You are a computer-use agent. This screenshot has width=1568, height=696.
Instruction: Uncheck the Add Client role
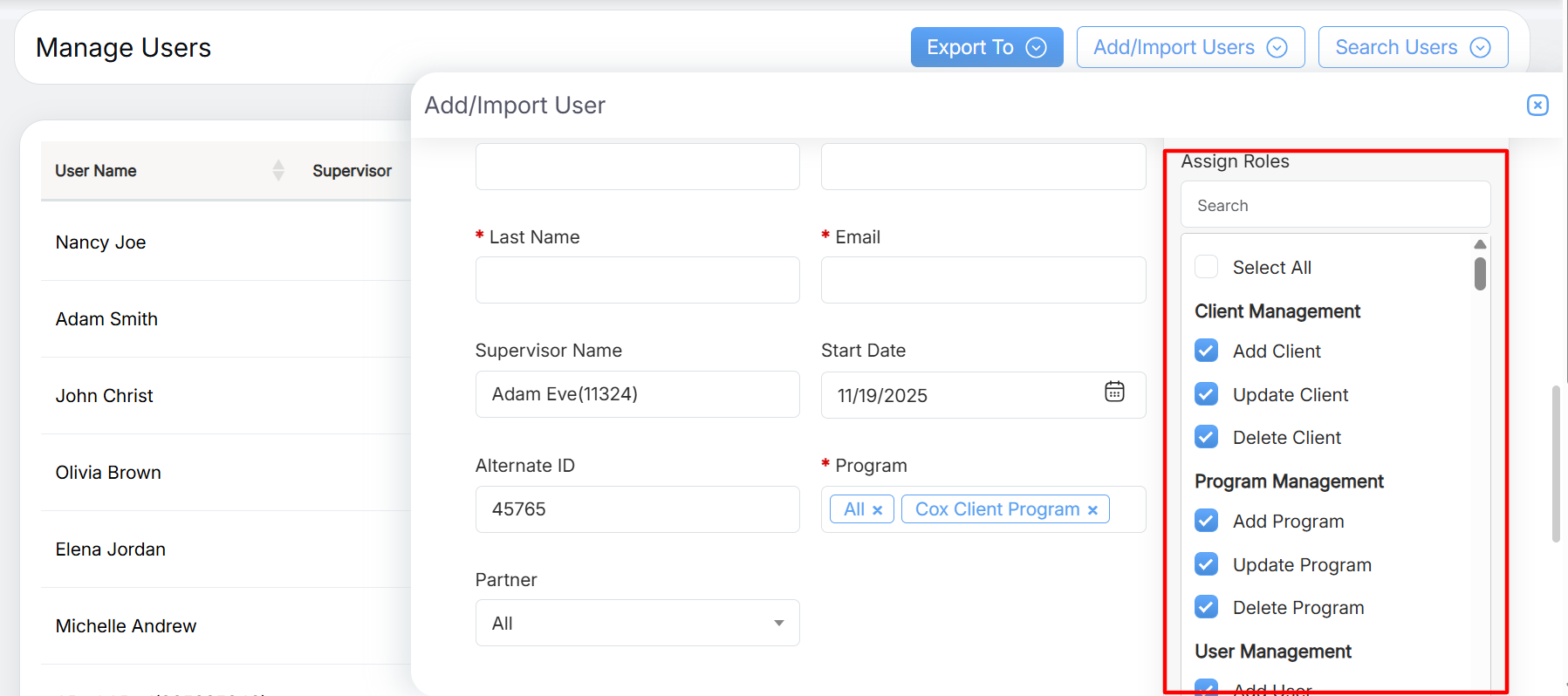(x=1206, y=351)
